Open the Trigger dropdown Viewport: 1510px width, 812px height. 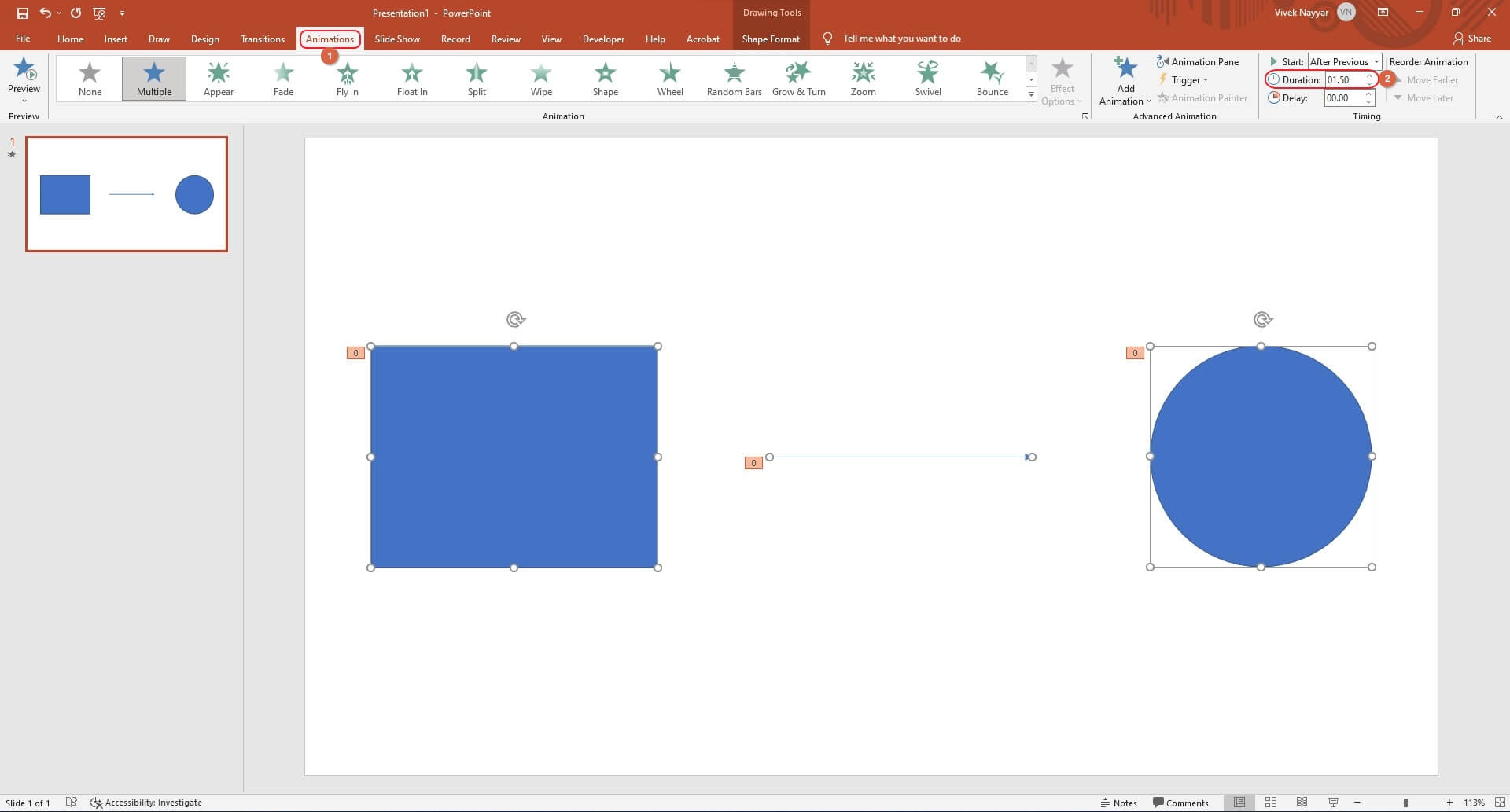1184,79
